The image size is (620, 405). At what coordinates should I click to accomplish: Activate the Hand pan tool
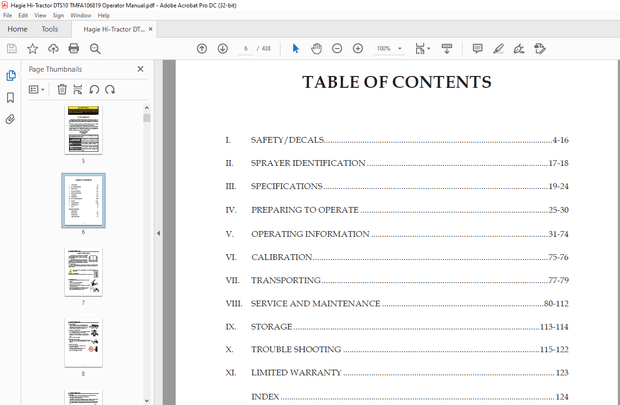(316, 49)
